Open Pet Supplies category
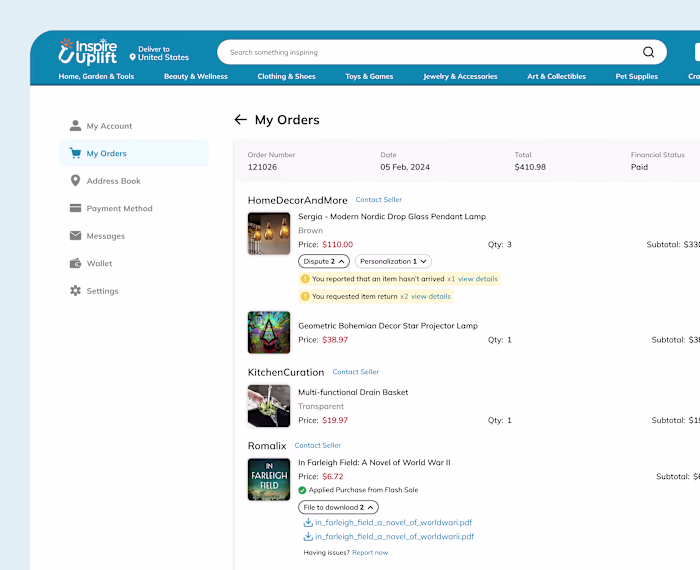The width and height of the screenshot is (700, 570). pos(637,76)
